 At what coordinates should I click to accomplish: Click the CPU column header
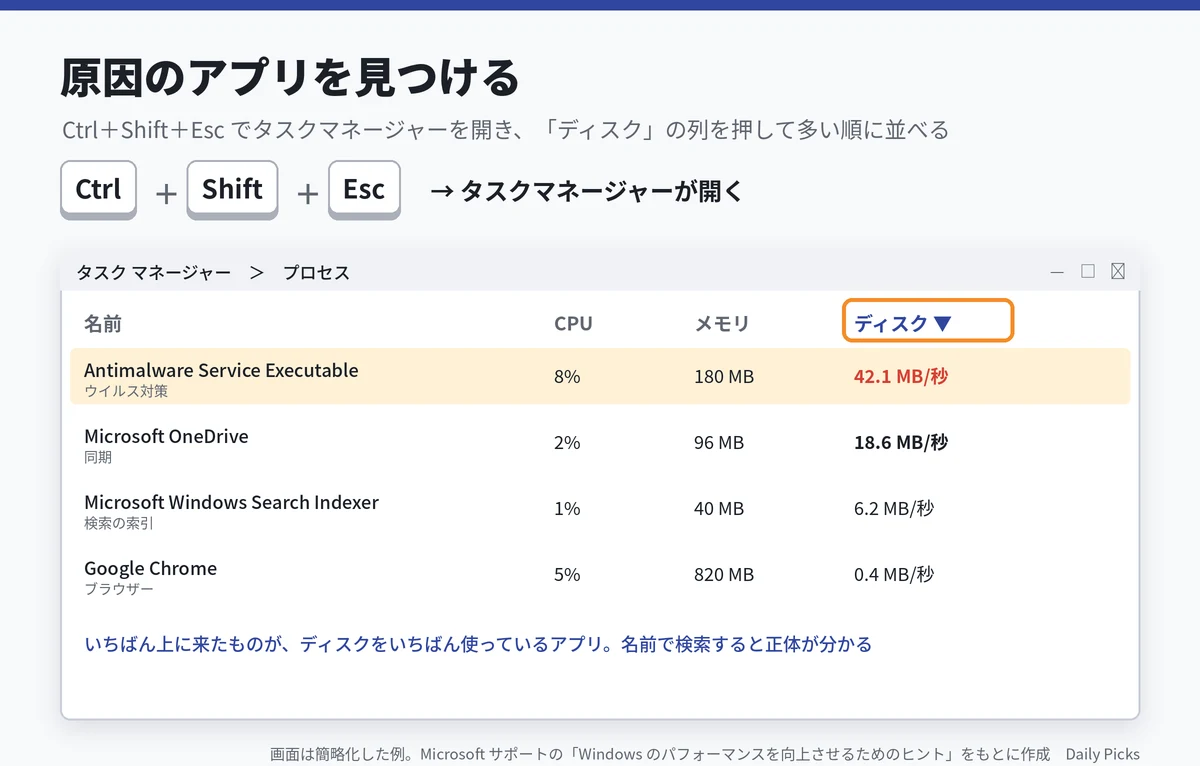pyautogui.click(x=573, y=324)
